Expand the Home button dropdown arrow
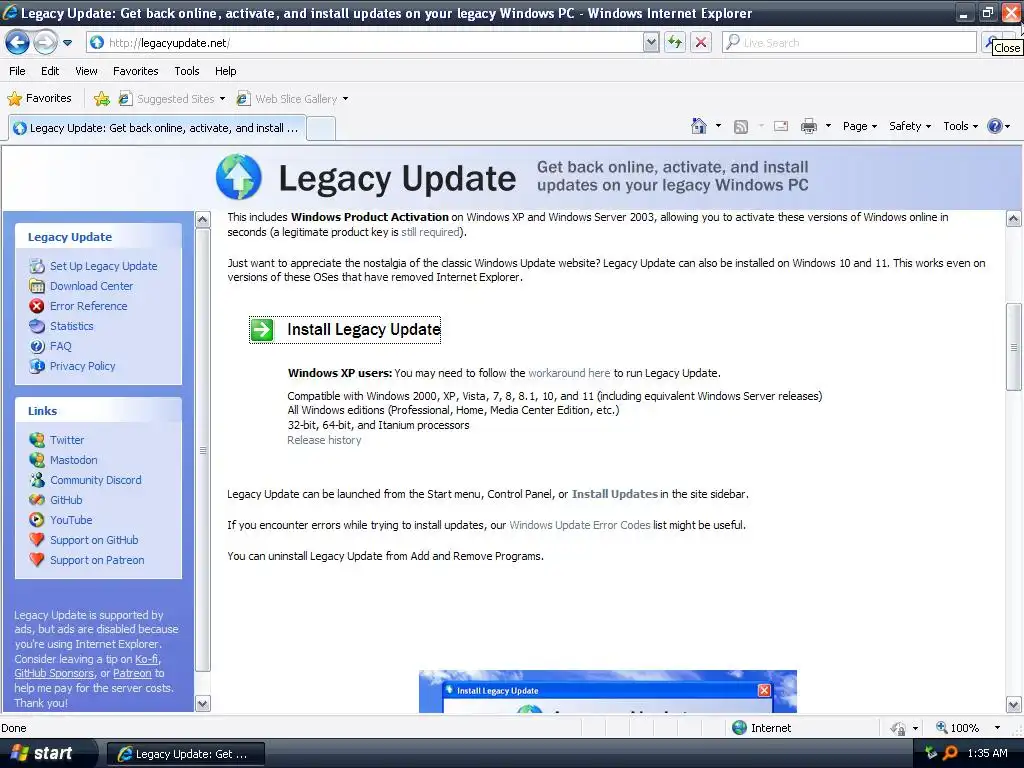 [x=718, y=125]
